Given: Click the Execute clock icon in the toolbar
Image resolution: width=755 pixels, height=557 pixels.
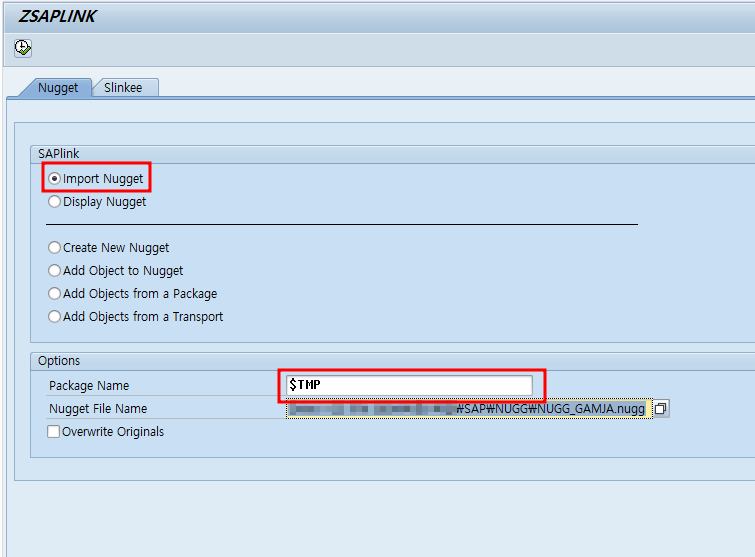Looking at the screenshot, I should [x=23, y=48].
